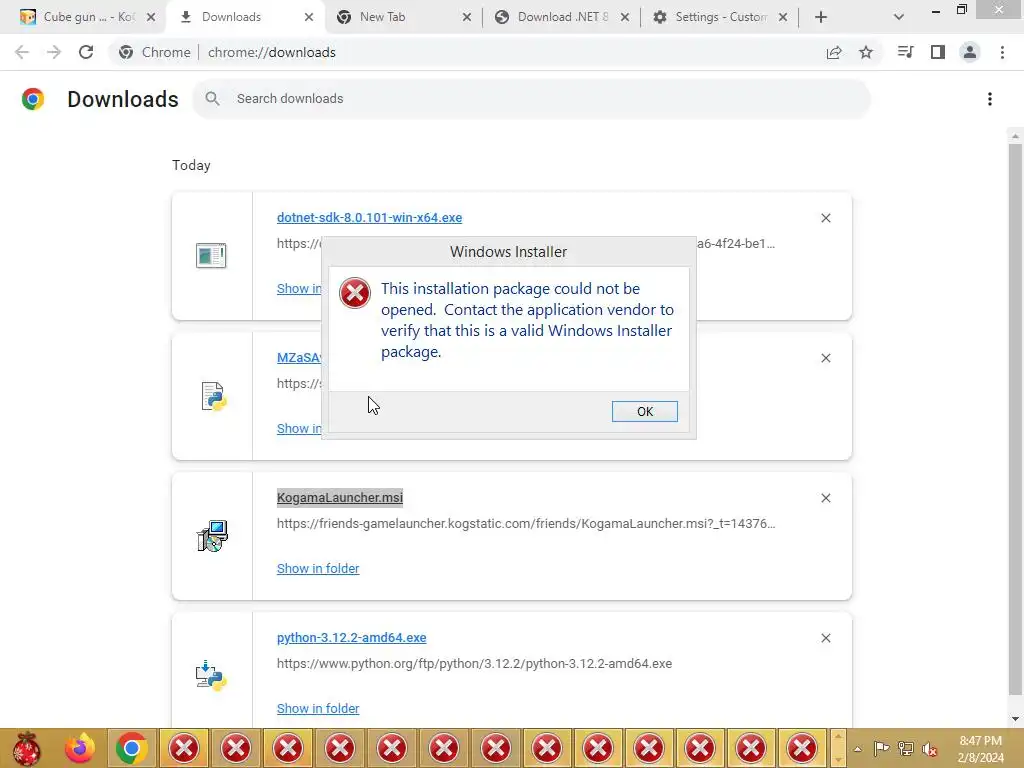1024x768 pixels.
Task: Click the python-3.12.2 installer icon
Action: coord(211,676)
